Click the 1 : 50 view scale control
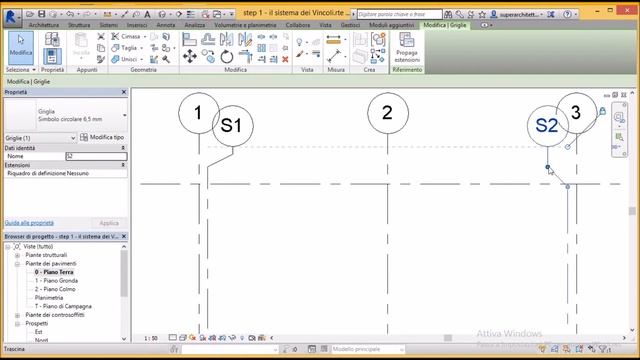The width and height of the screenshot is (640, 360). coord(151,338)
